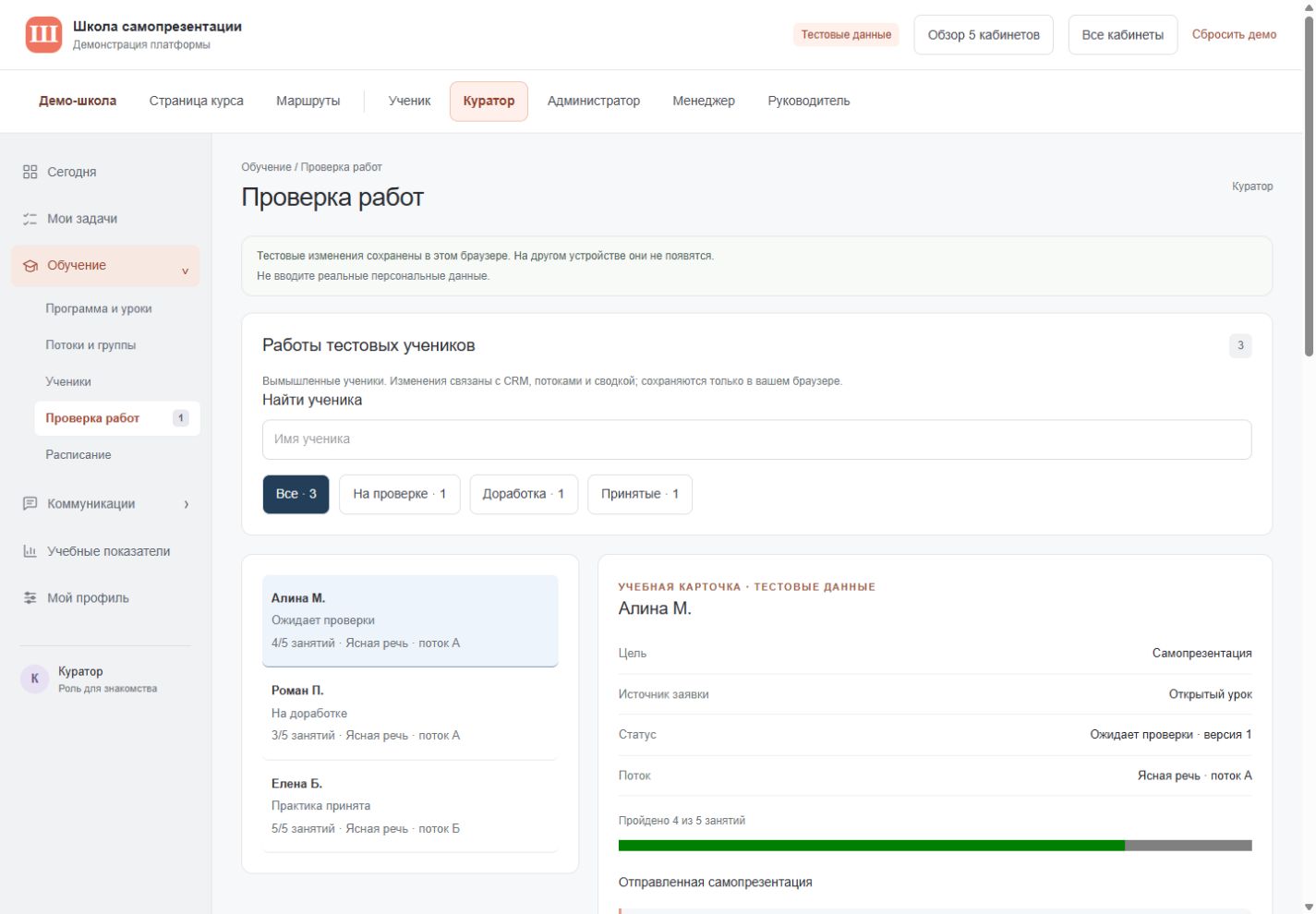Screen dimensions: 1316x914
Task: Click the Демо-школа link
Action: (78, 101)
